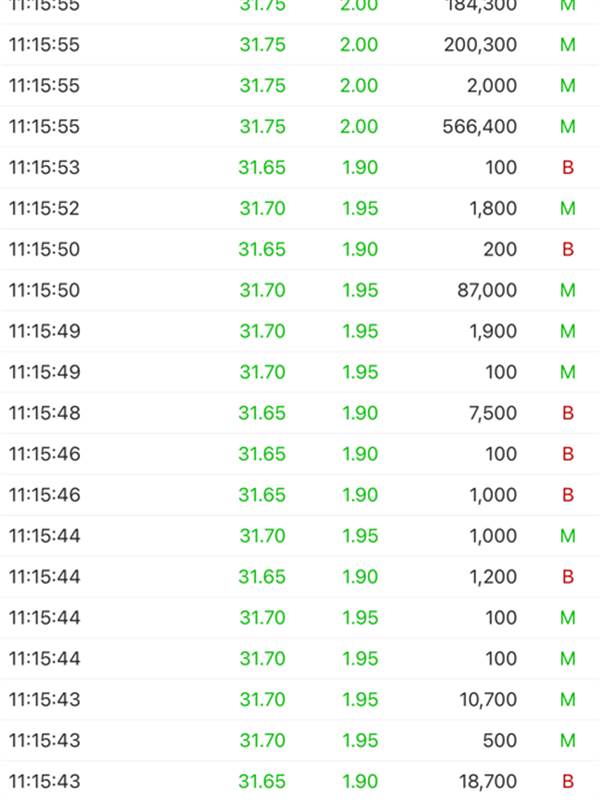Select the 18,700 volume trade row

(300, 781)
